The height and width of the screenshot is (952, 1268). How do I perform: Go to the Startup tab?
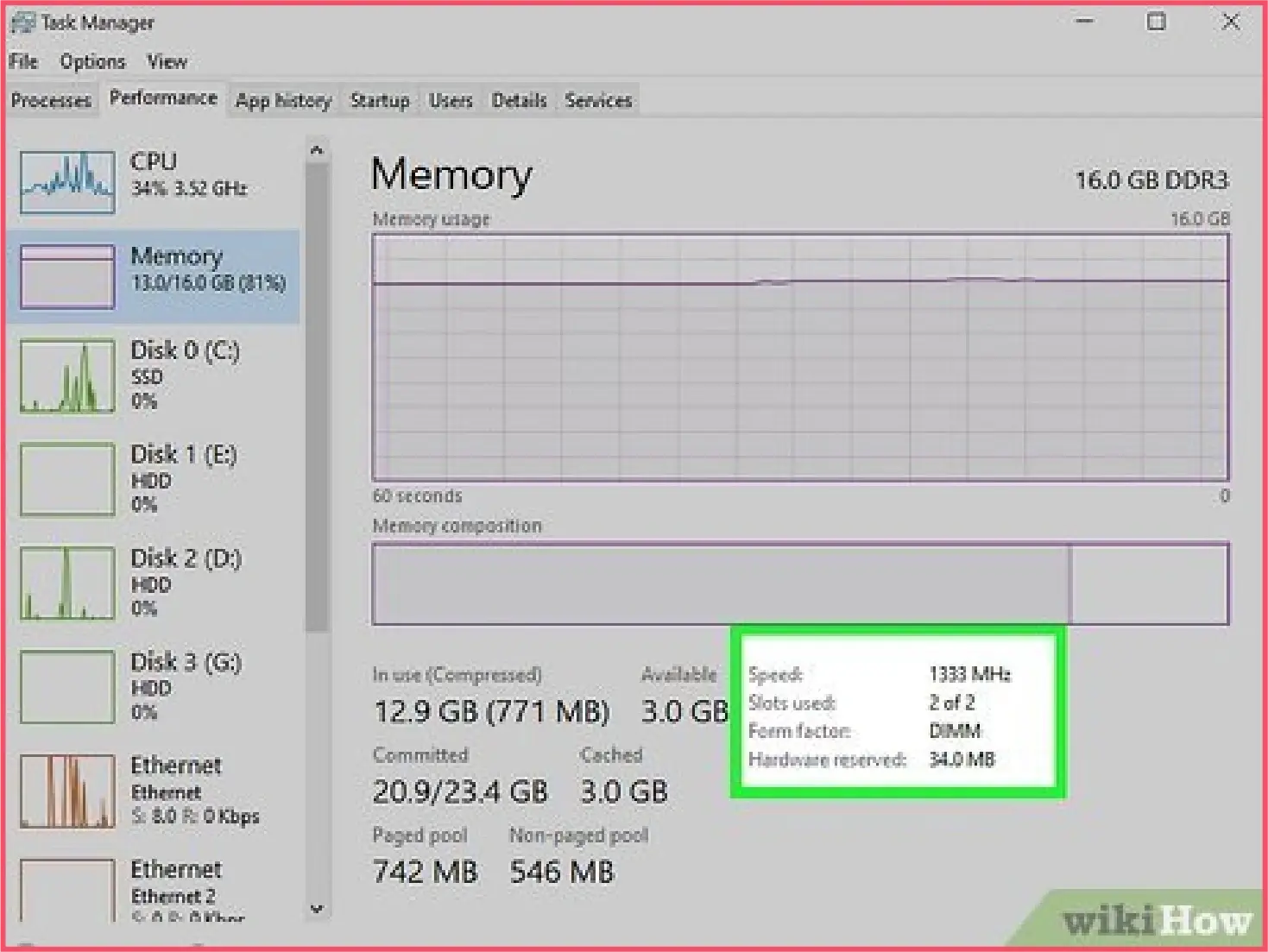tap(380, 100)
